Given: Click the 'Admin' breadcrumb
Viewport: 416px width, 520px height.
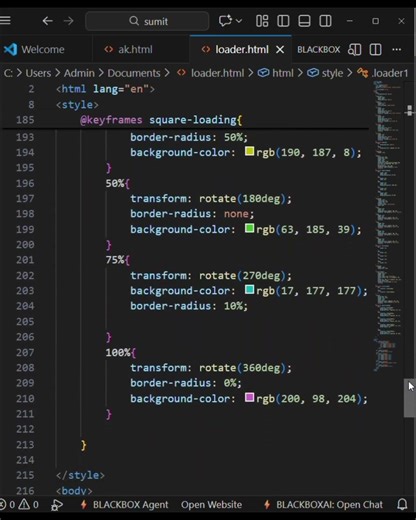Looking at the screenshot, I should 79,73.
